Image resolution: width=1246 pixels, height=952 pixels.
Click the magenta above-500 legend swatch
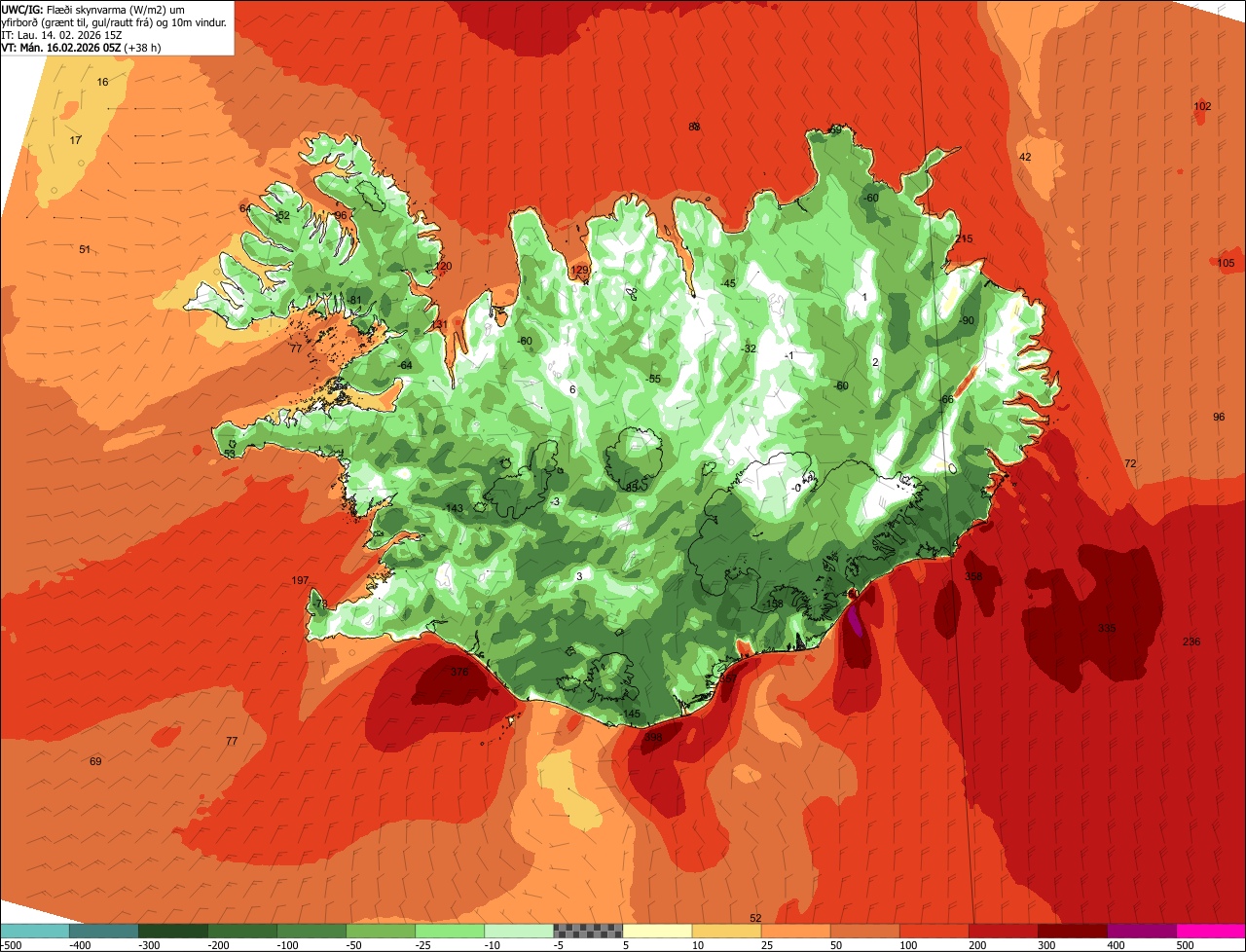click(x=1210, y=930)
